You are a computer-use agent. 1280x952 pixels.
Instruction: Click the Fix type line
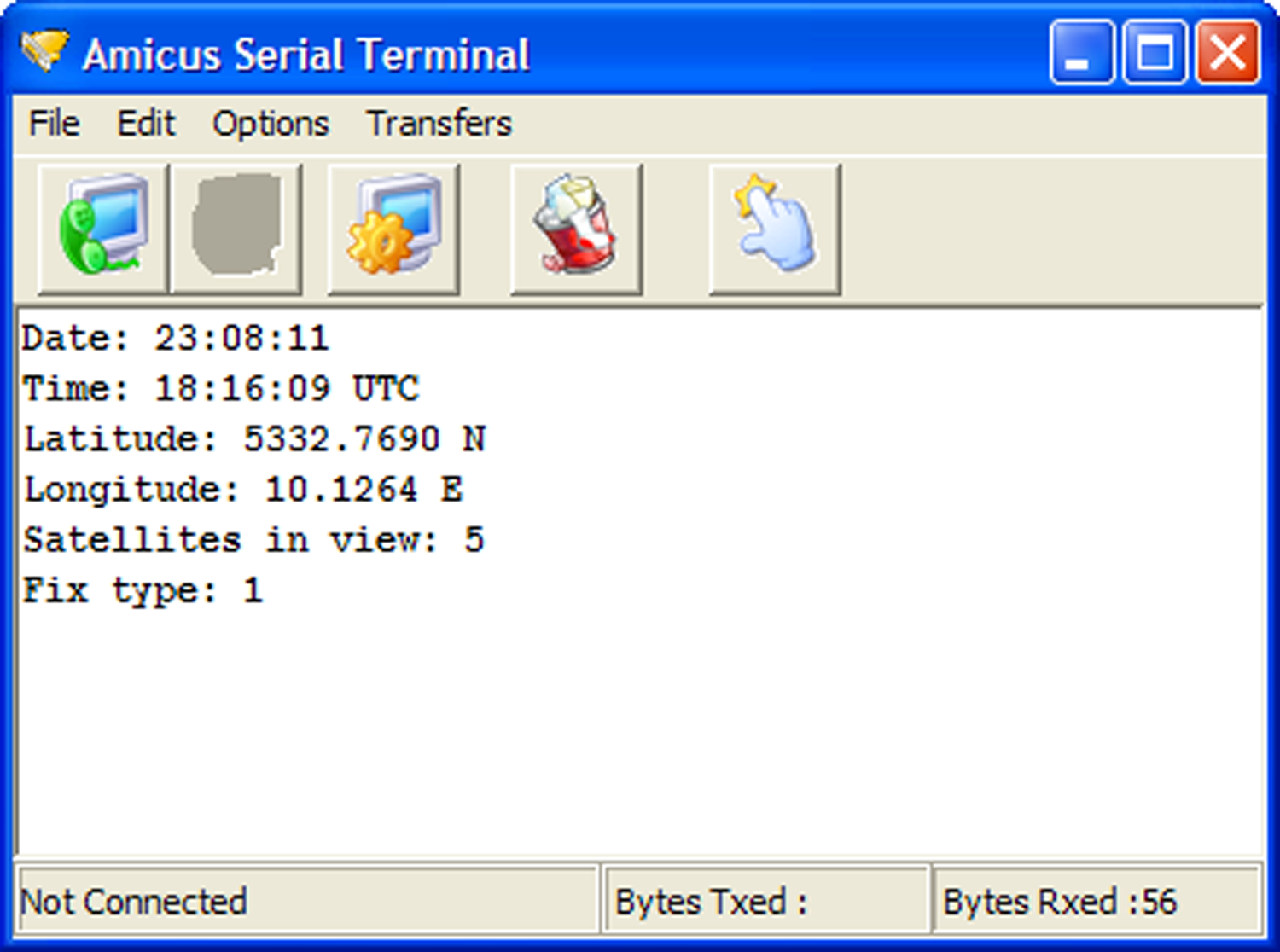(x=143, y=590)
